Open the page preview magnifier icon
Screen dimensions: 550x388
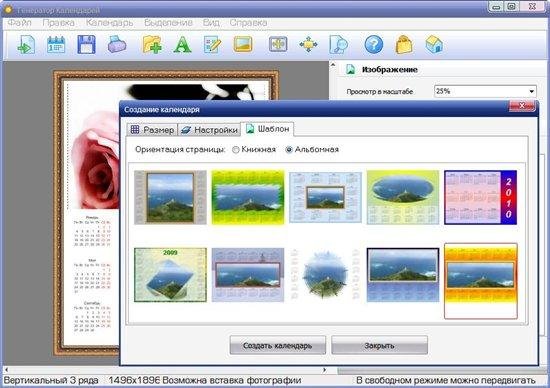338,45
